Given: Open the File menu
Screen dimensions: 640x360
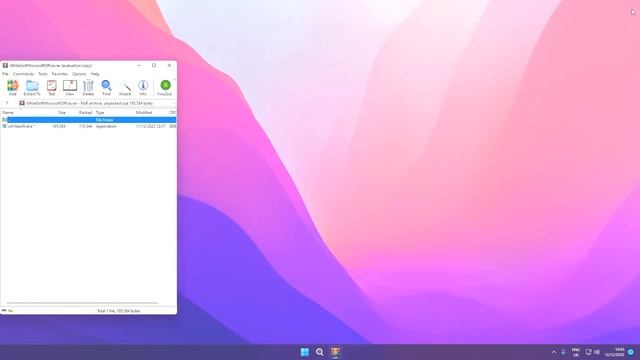Looking at the screenshot, I should 5,74.
